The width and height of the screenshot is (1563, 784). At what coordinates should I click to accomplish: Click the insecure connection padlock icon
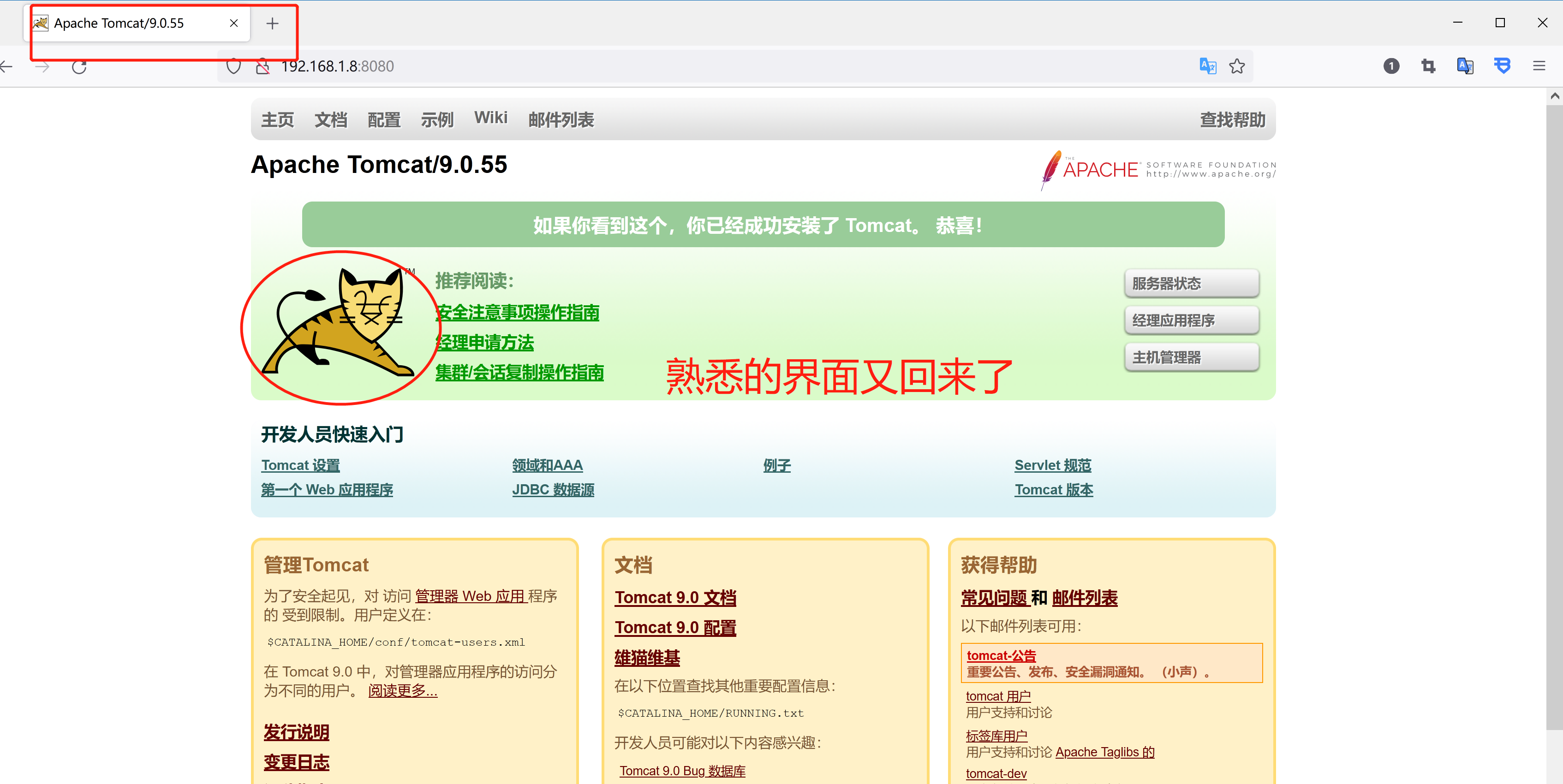(x=262, y=66)
